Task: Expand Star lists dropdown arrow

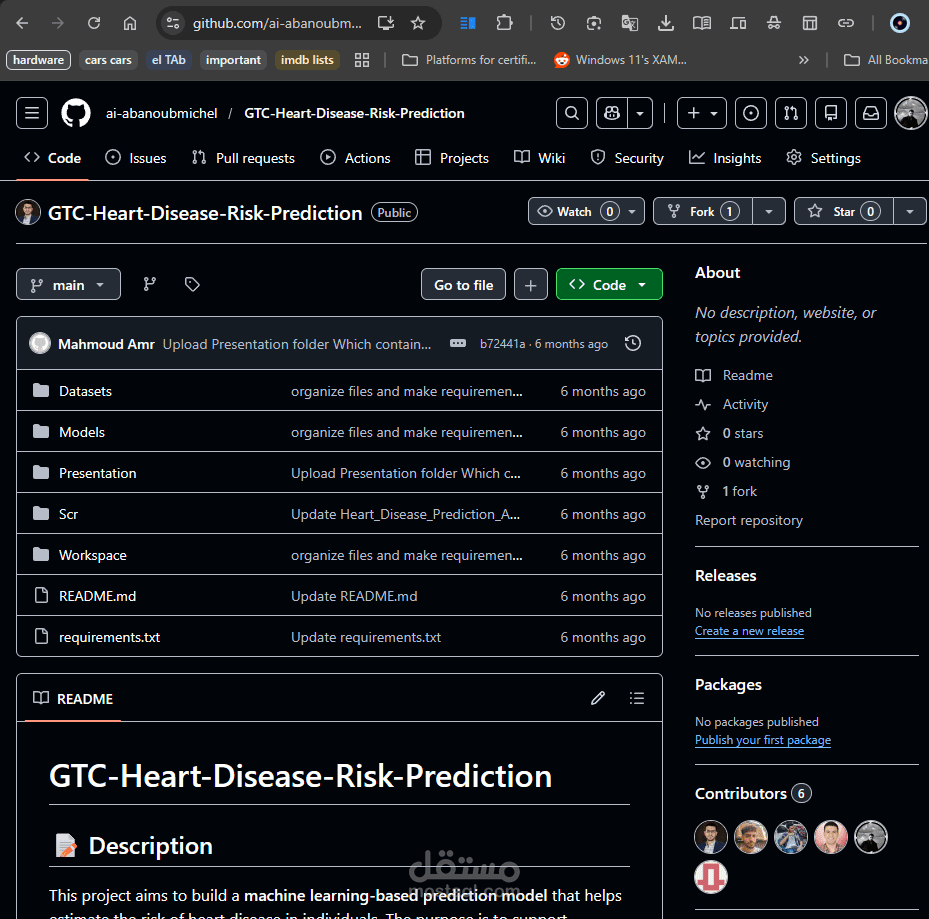Action: pyautogui.click(x=909, y=212)
